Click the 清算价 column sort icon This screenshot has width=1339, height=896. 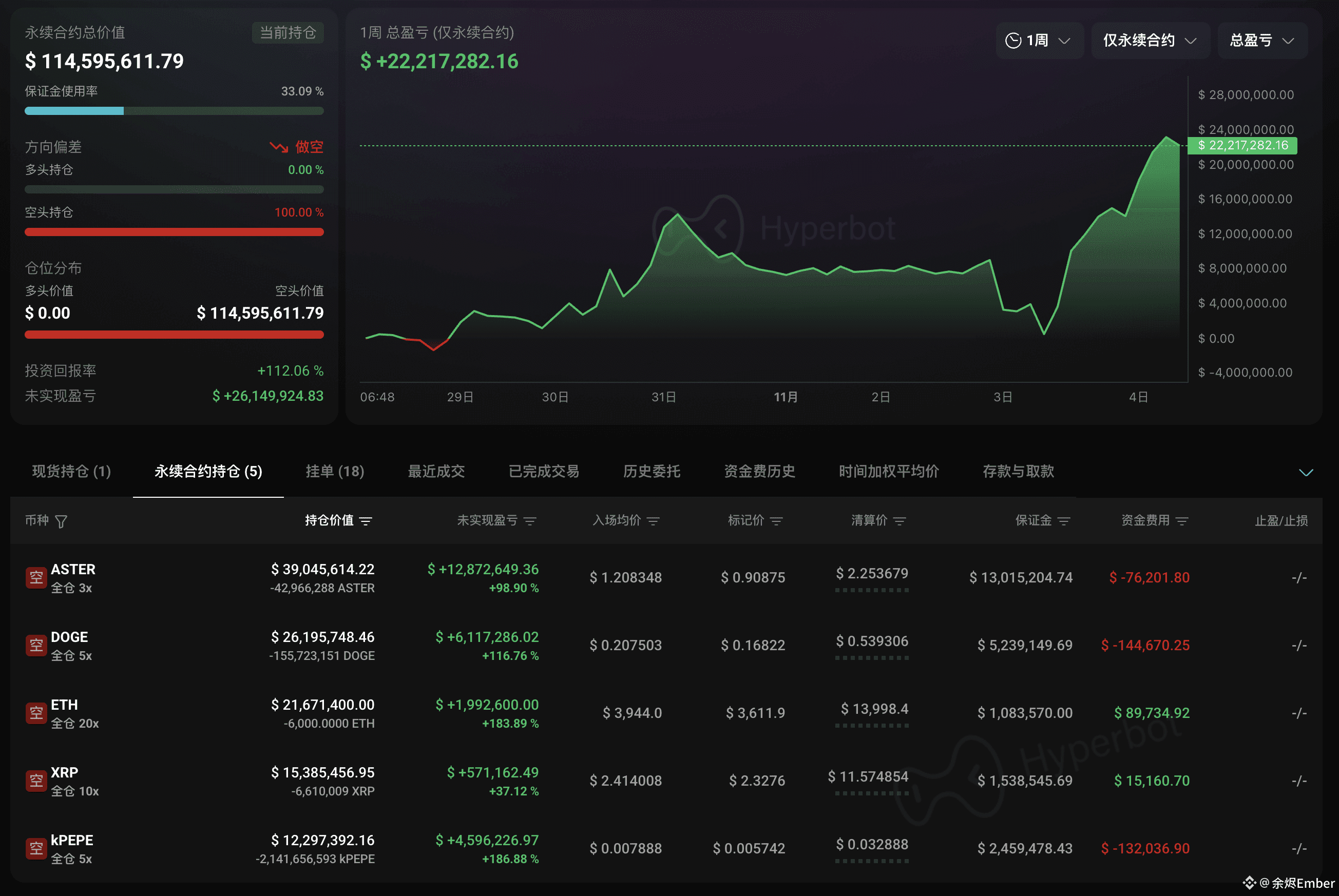900,520
